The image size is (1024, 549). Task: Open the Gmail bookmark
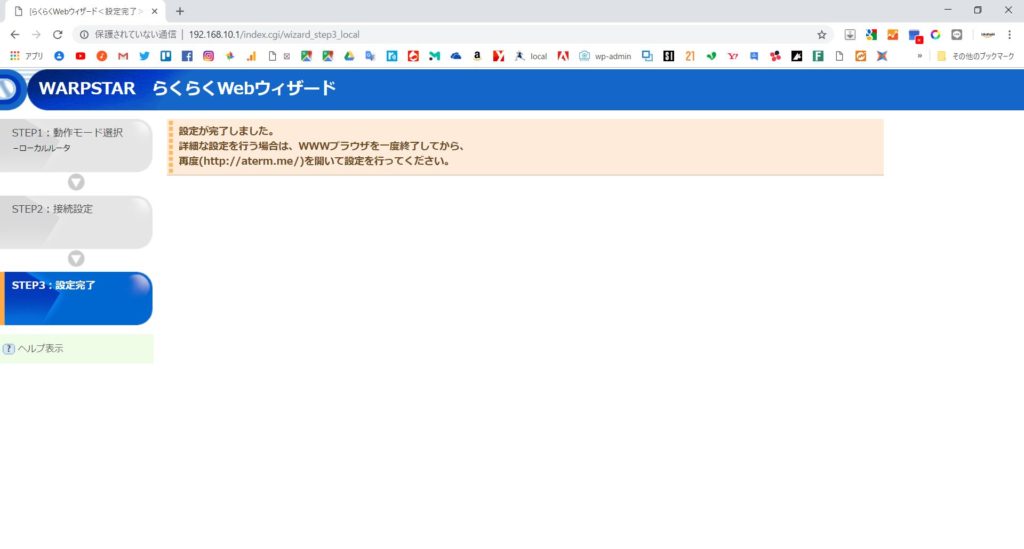pyautogui.click(x=123, y=56)
